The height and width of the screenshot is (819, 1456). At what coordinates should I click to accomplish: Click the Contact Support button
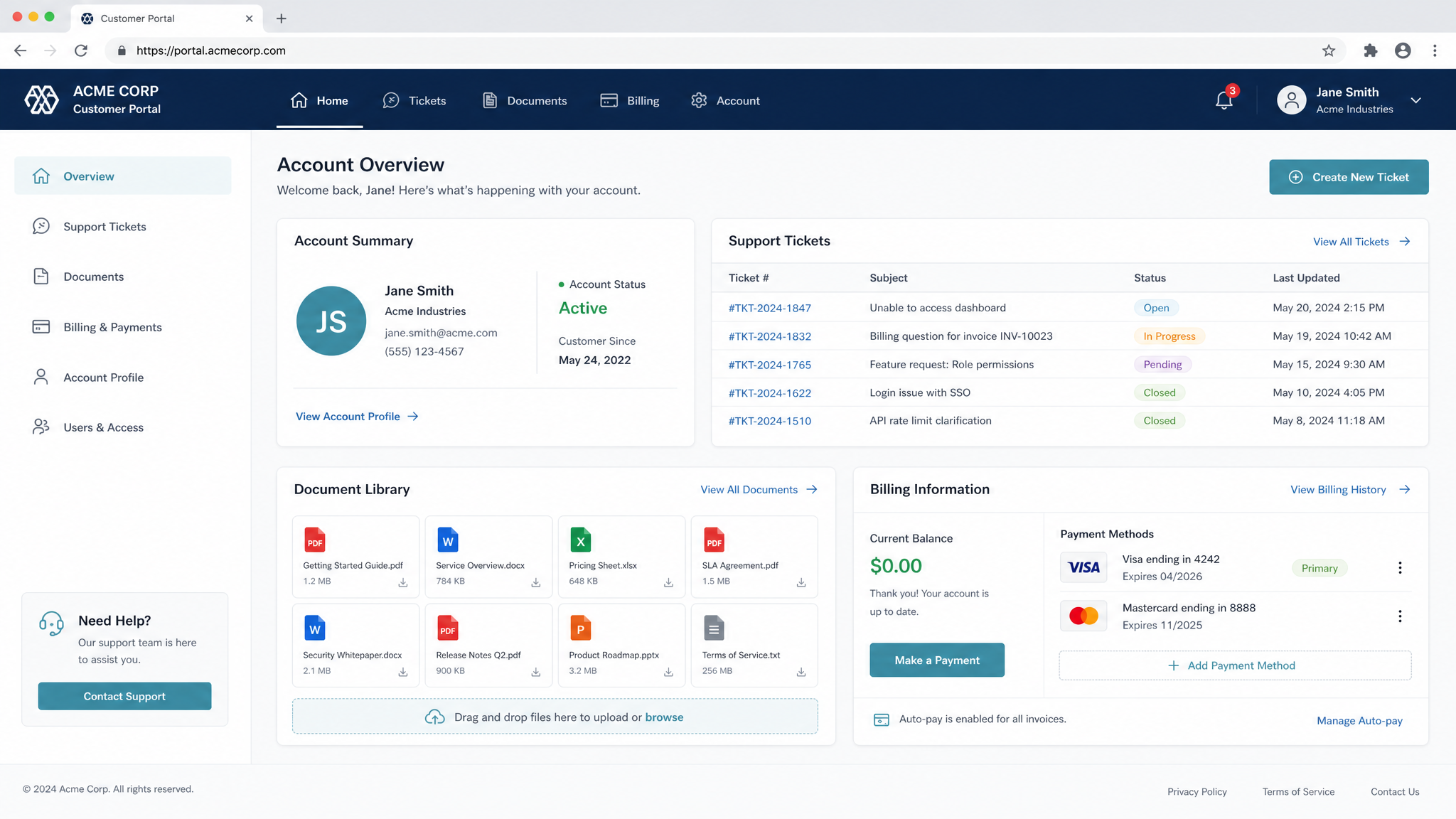click(124, 696)
